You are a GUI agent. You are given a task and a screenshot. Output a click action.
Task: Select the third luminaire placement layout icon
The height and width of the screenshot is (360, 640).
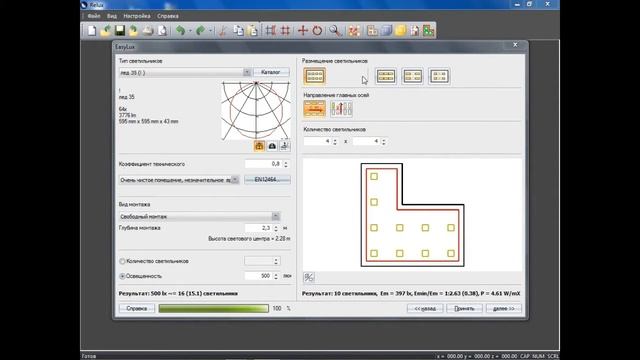pos(412,76)
